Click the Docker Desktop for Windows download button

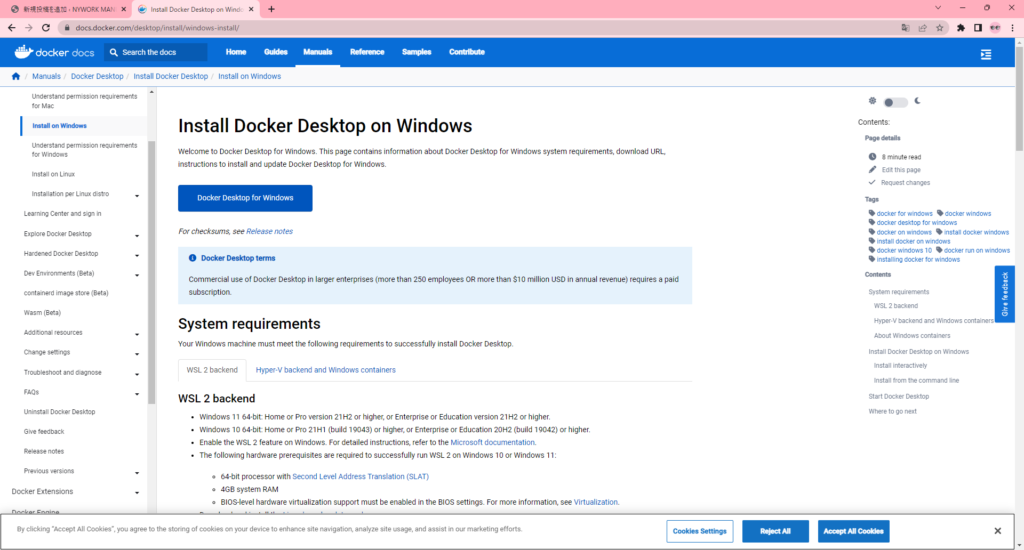coord(245,198)
